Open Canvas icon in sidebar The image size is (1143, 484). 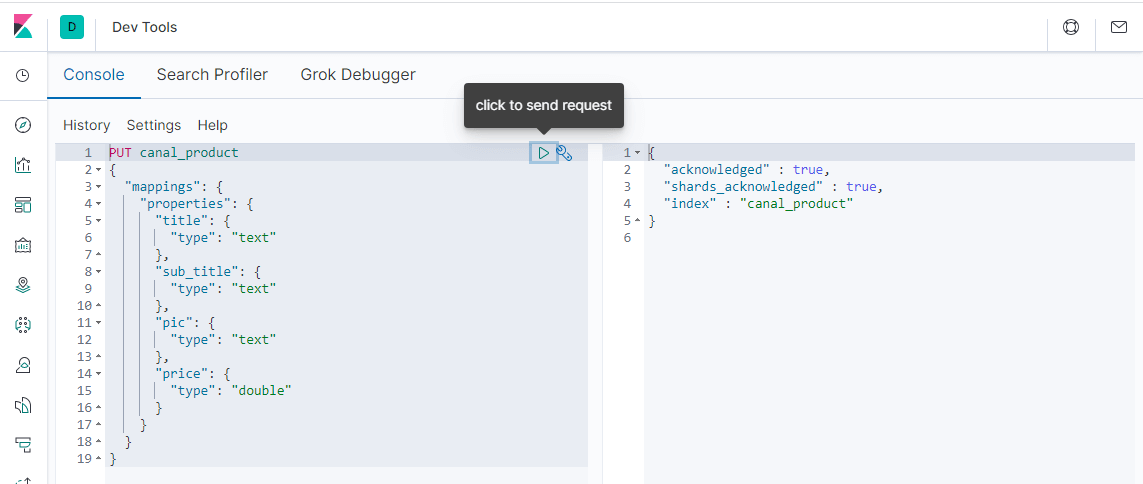(x=23, y=245)
